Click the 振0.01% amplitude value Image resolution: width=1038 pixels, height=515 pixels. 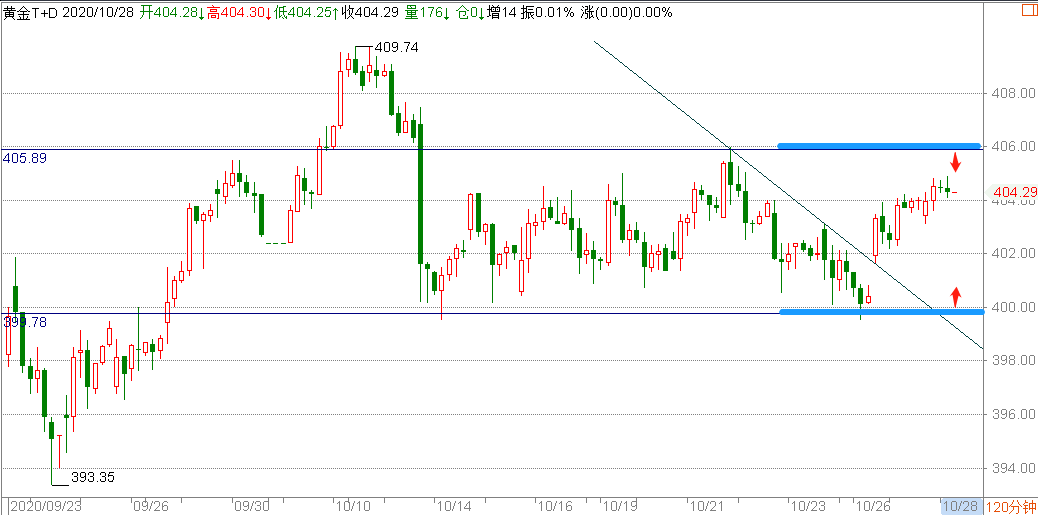coord(547,13)
